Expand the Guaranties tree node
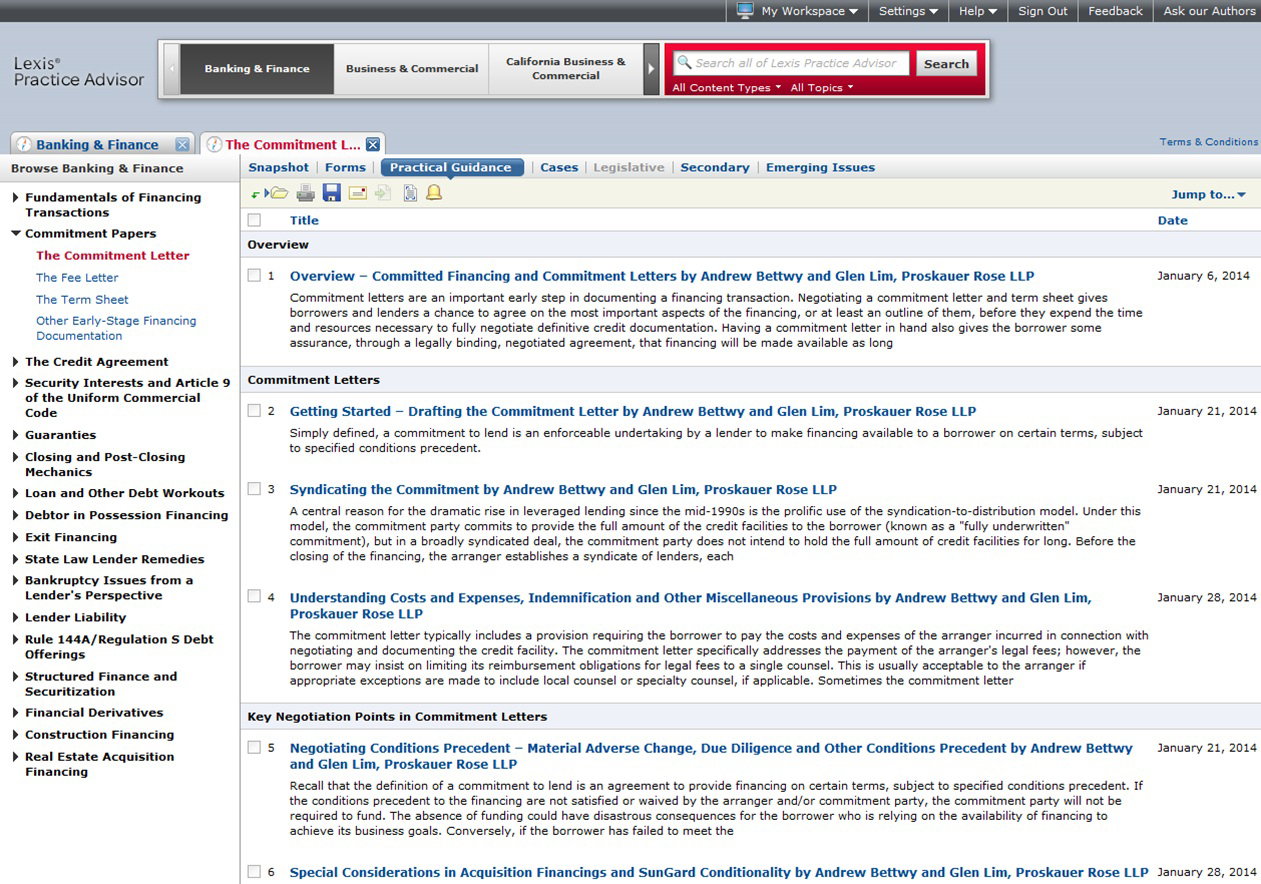This screenshot has width=1261, height=884. tap(15, 435)
